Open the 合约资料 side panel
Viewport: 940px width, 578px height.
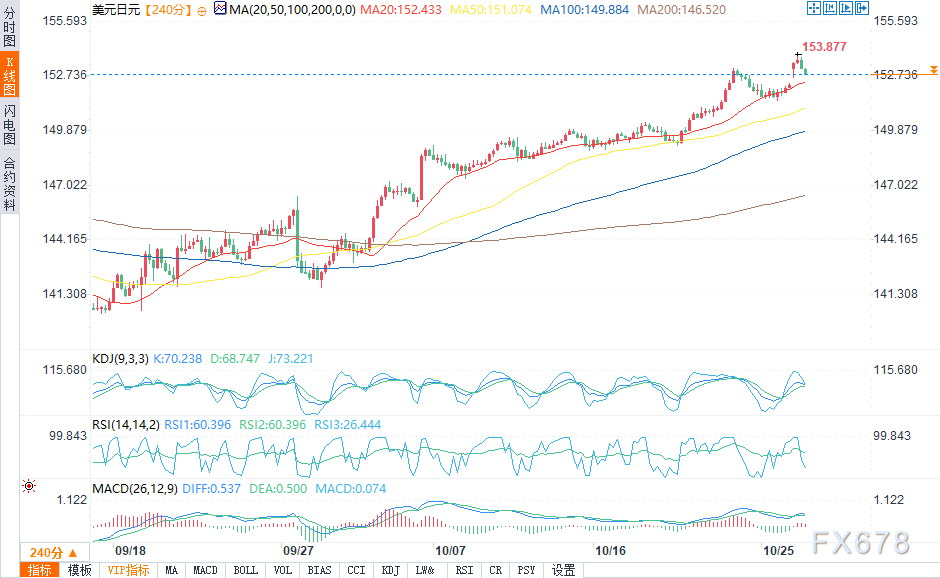coord(9,183)
